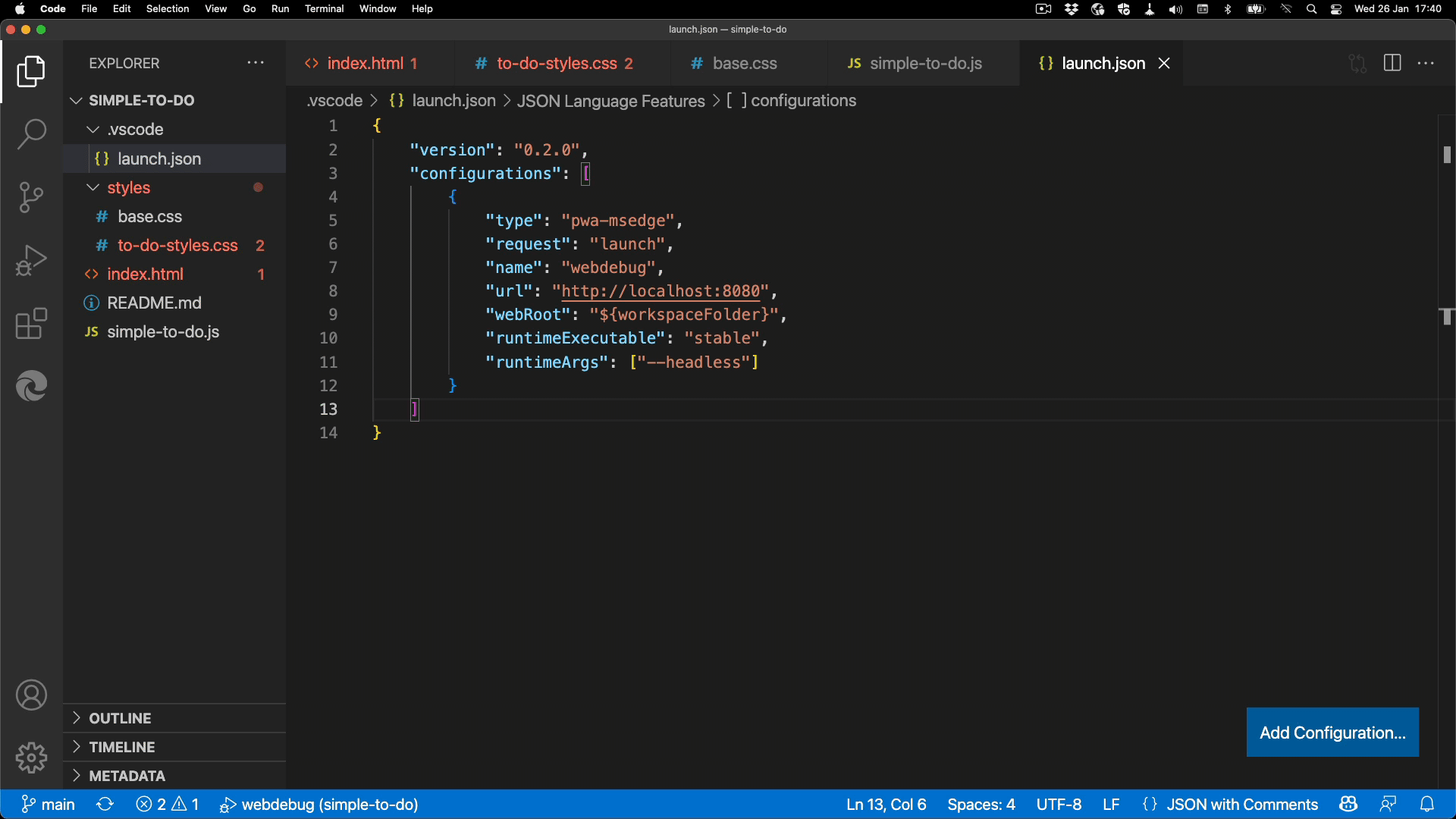This screenshot has width=1456, height=819.
Task: Mute system volume from the menu bar
Action: tap(1175, 9)
